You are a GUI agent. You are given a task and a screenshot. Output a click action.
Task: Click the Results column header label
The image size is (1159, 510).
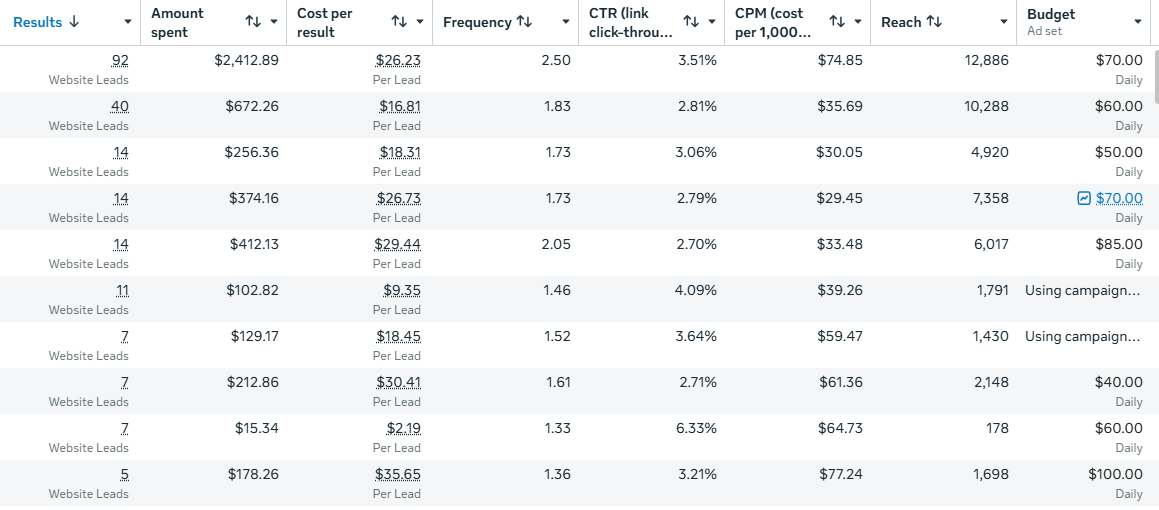pyautogui.click(x=38, y=22)
